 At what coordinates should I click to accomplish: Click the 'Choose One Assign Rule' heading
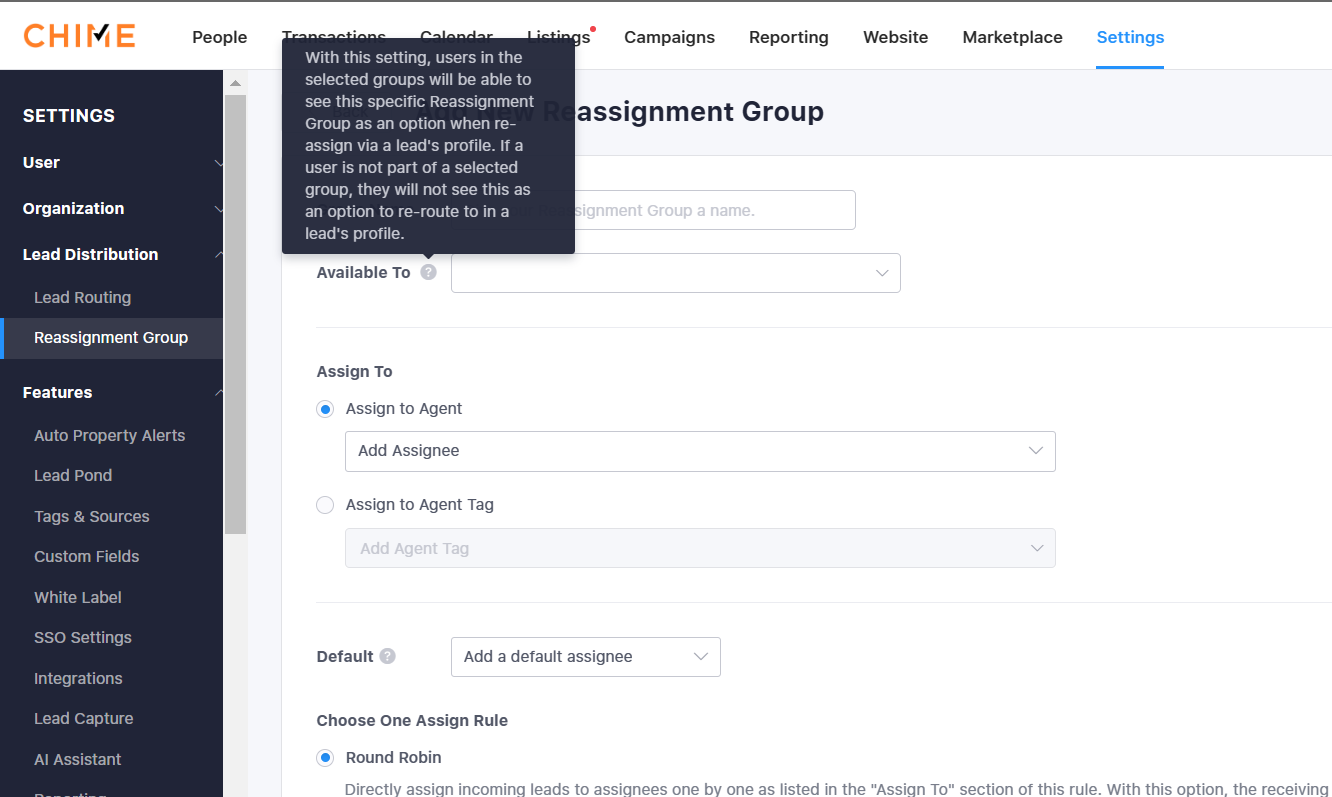pyautogui.click(x=412, y=720)
